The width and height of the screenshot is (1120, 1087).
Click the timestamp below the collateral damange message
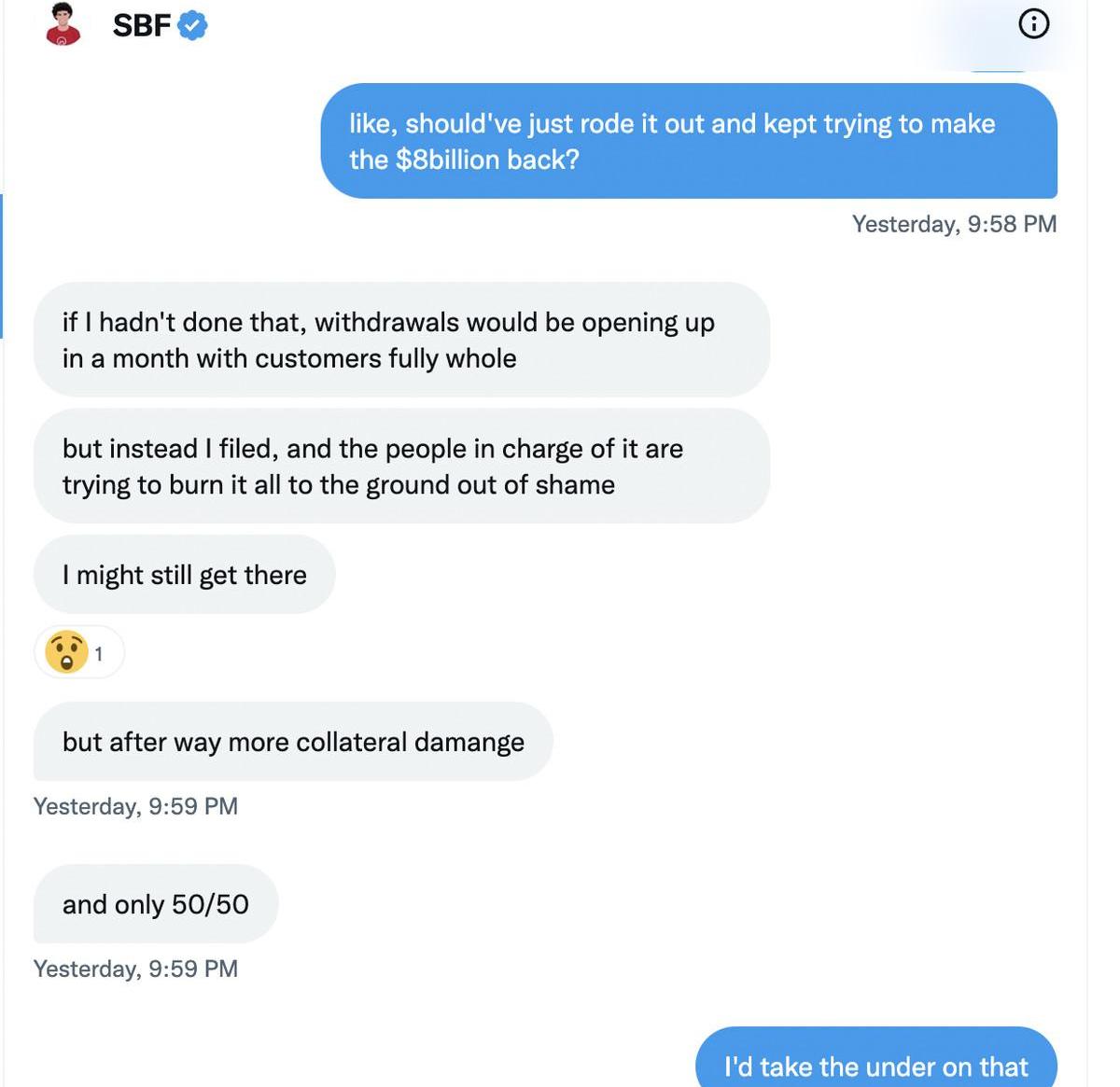[x=135, y=806]
